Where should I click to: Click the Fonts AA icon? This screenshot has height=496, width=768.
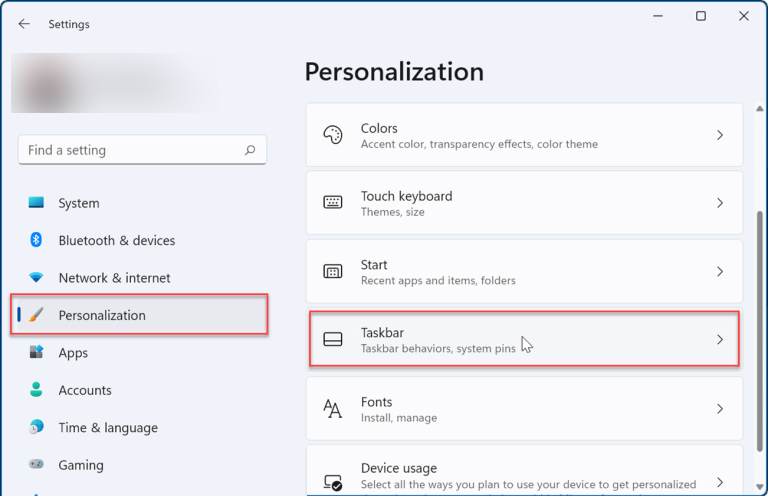pyautogui.click(x=333, y=408)
